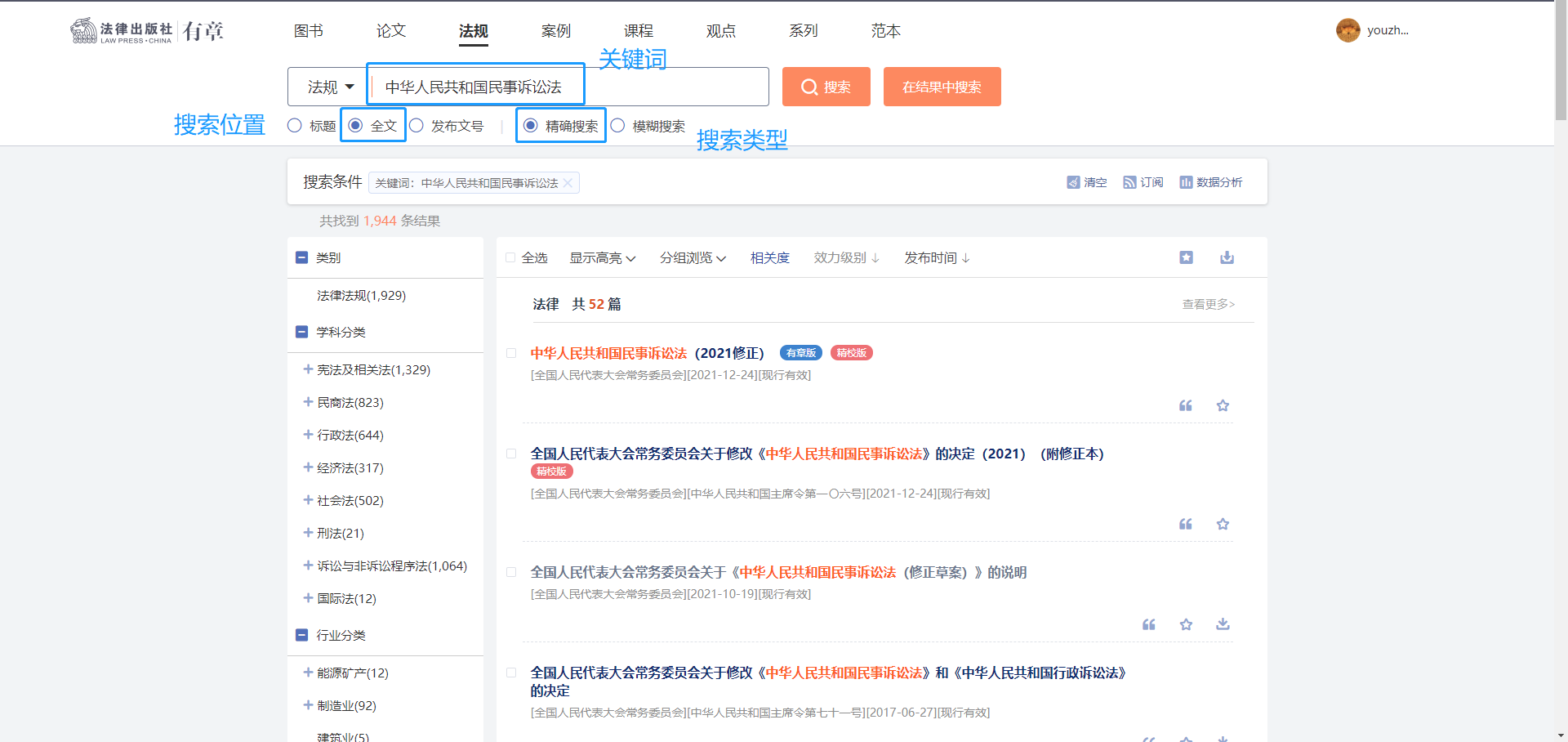
Task: Star the second search result as favorite
Action: [x=1223, y=525]
